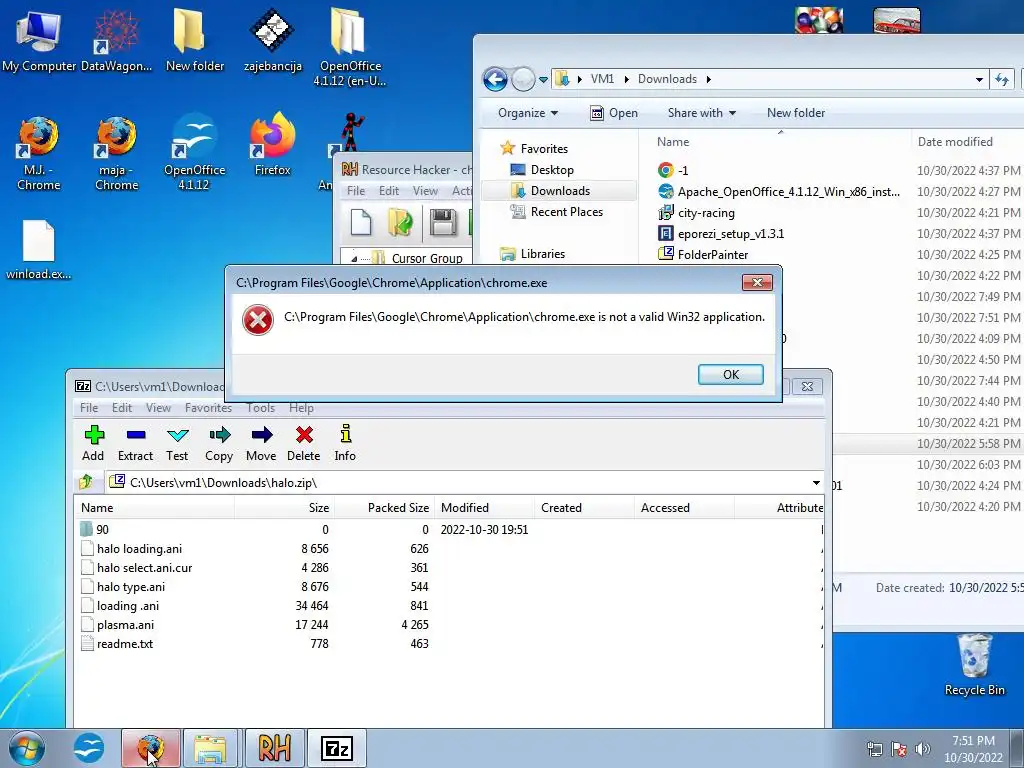Screen dimensions: 1024x768
Task: Click the Move icon in 7-Zip toolbar
Action: pyautogui.click(x=261, y=443)
